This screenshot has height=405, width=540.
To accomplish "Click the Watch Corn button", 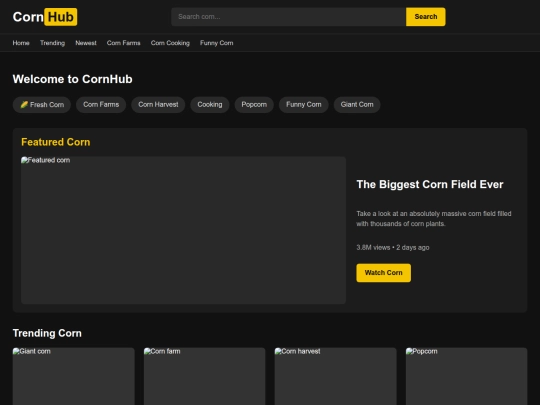I will (384, 273).
